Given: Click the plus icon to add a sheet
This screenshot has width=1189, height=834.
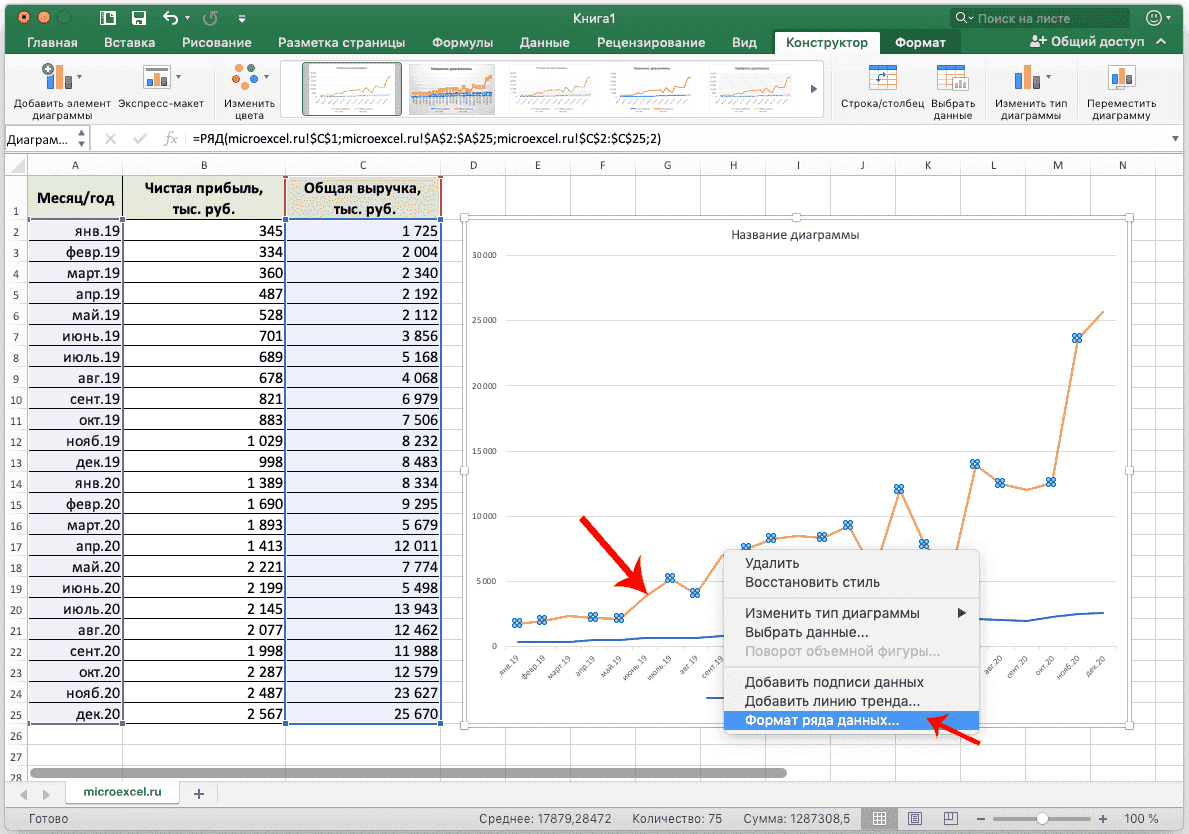Looking at the screenshot, I should click(x=198, y=793).
